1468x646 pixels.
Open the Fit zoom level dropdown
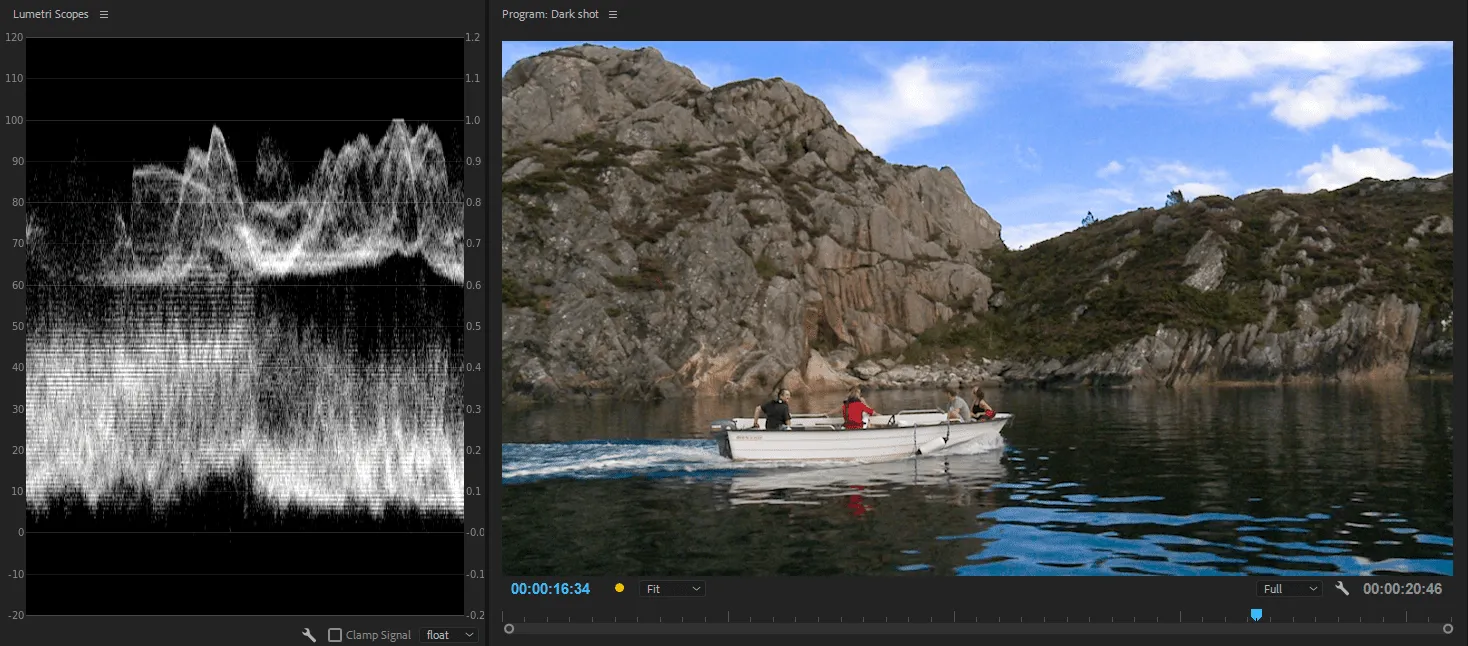672,589
